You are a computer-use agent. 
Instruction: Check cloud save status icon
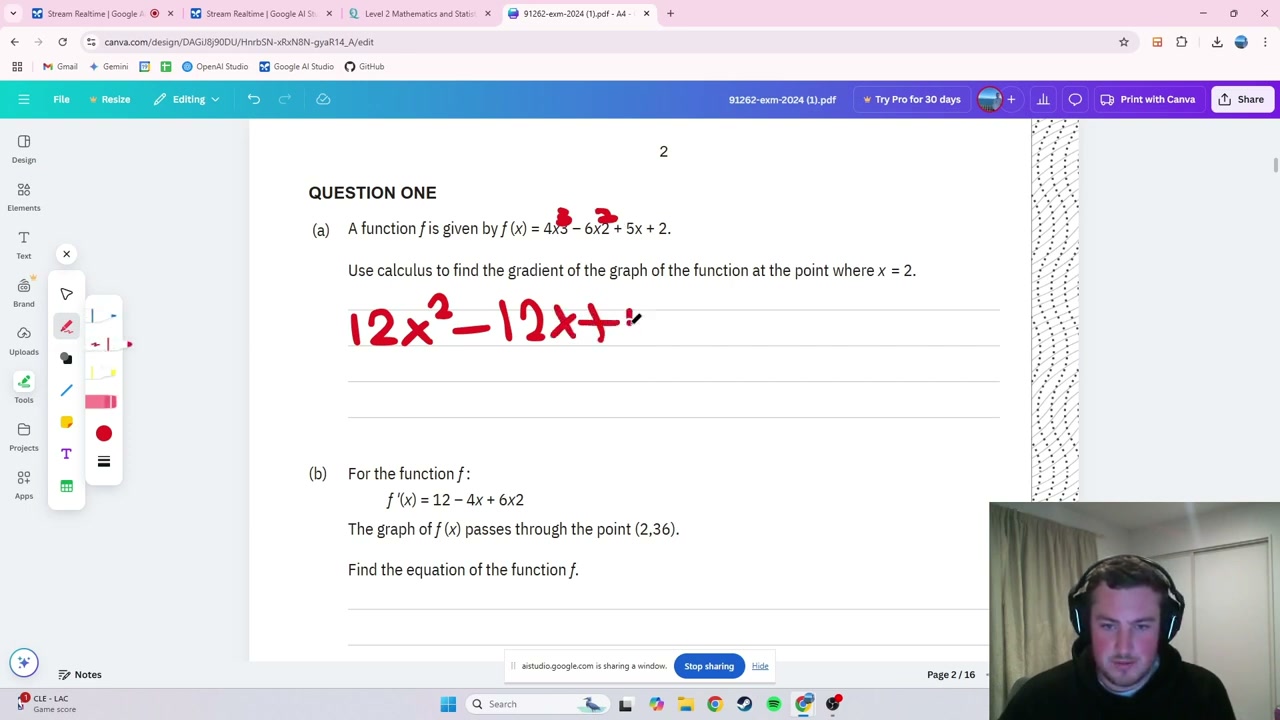pyautogui.click(x=323, y=99)
